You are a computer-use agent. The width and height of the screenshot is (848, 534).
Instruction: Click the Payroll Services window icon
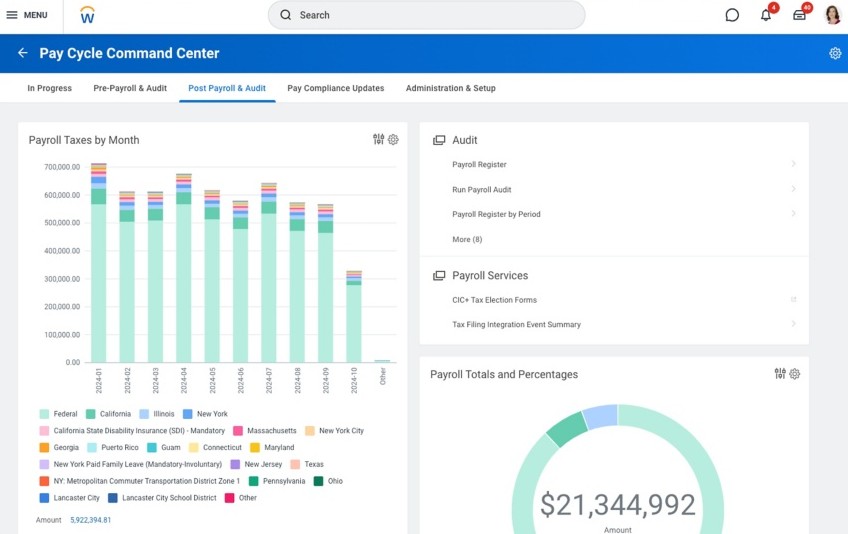(439, 275)
